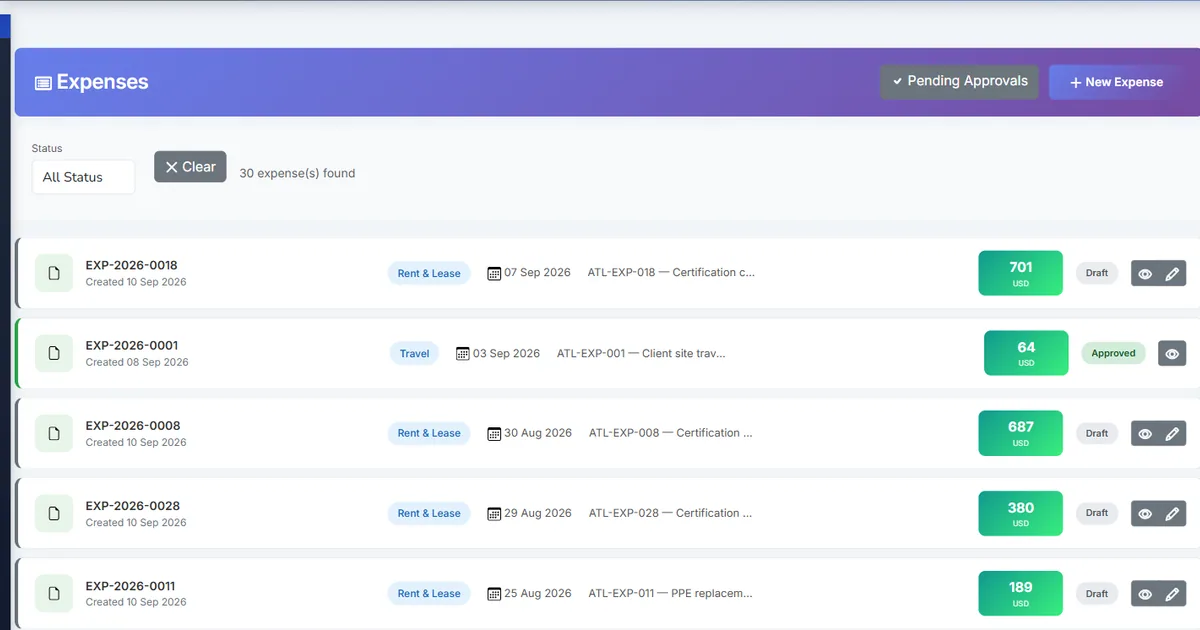Screen dimensions: 1200x630
Task: Create a New Expense
Action: (x=1116, y=82)
